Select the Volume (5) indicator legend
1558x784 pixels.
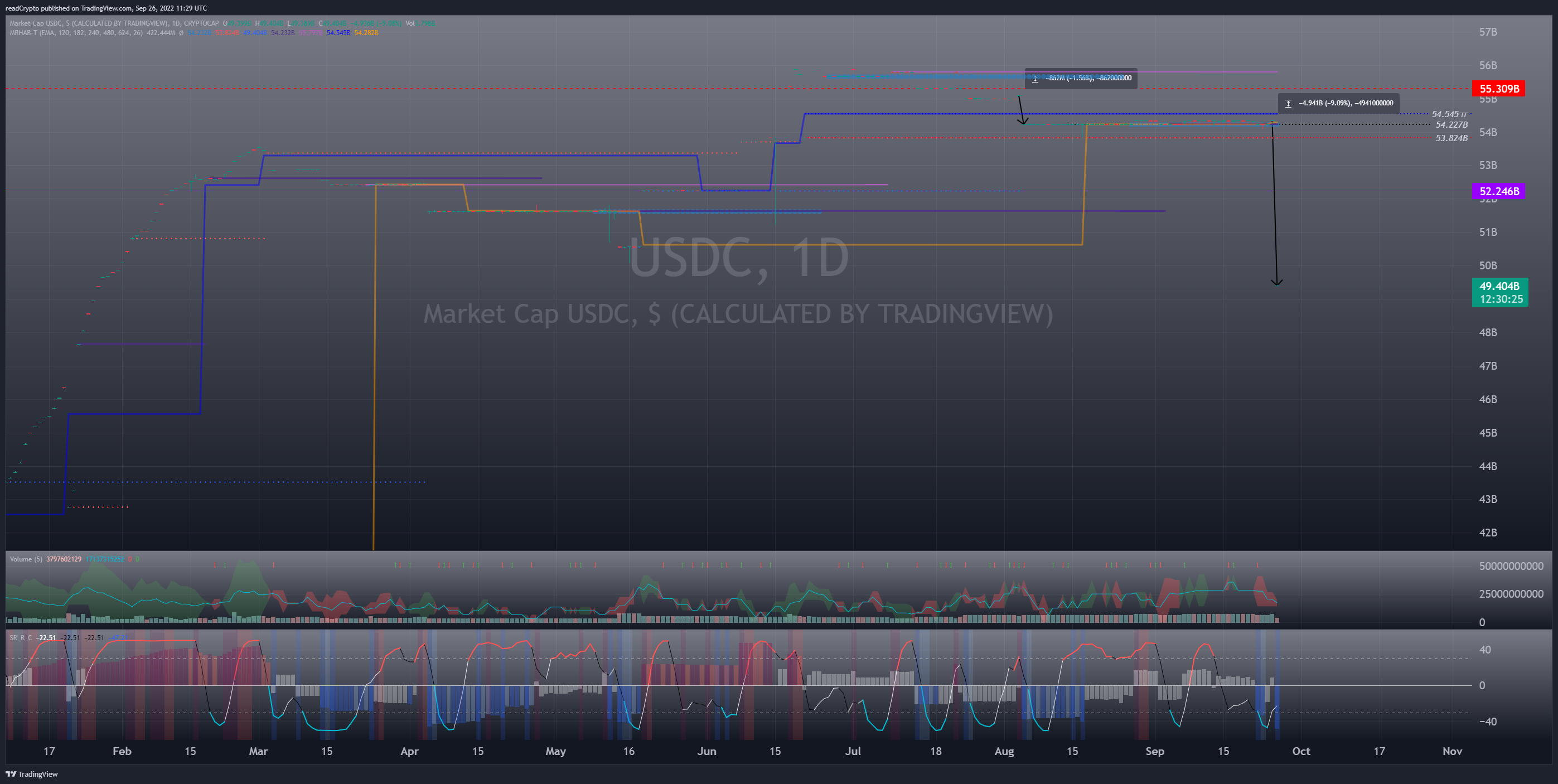click(x=26, y=559)
